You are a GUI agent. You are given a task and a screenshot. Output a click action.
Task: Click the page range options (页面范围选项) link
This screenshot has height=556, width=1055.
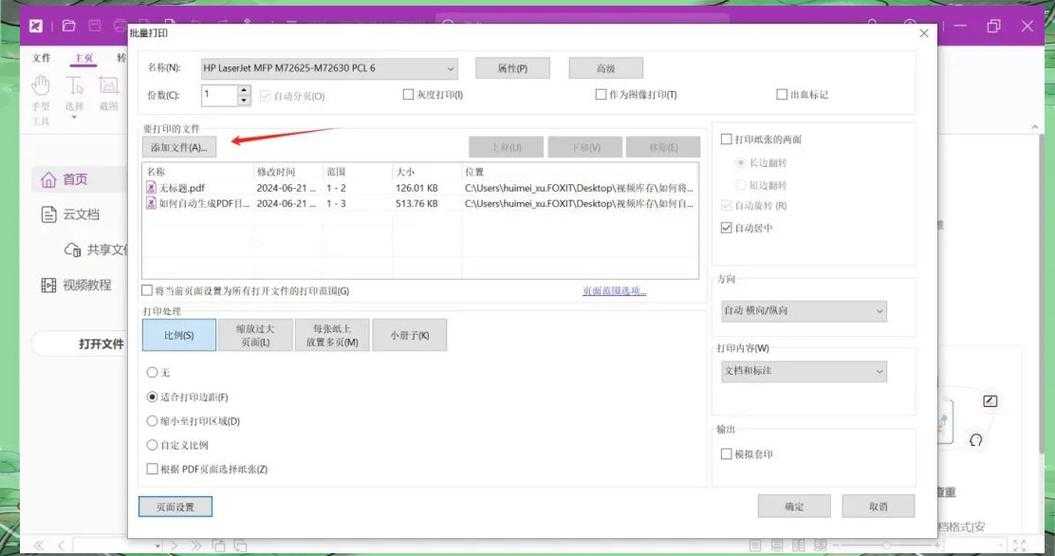614,291
